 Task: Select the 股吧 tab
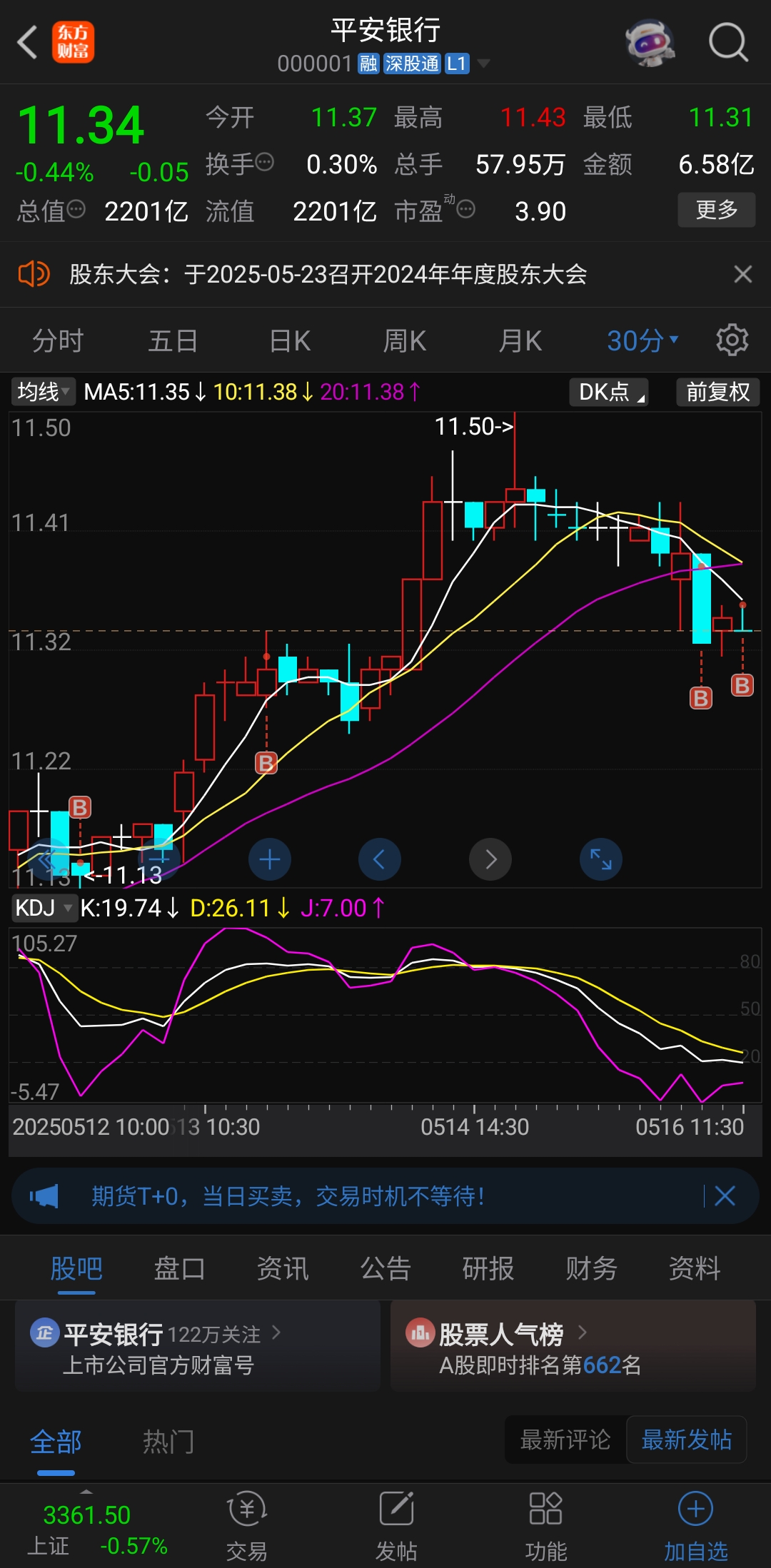pos(76,1269)
